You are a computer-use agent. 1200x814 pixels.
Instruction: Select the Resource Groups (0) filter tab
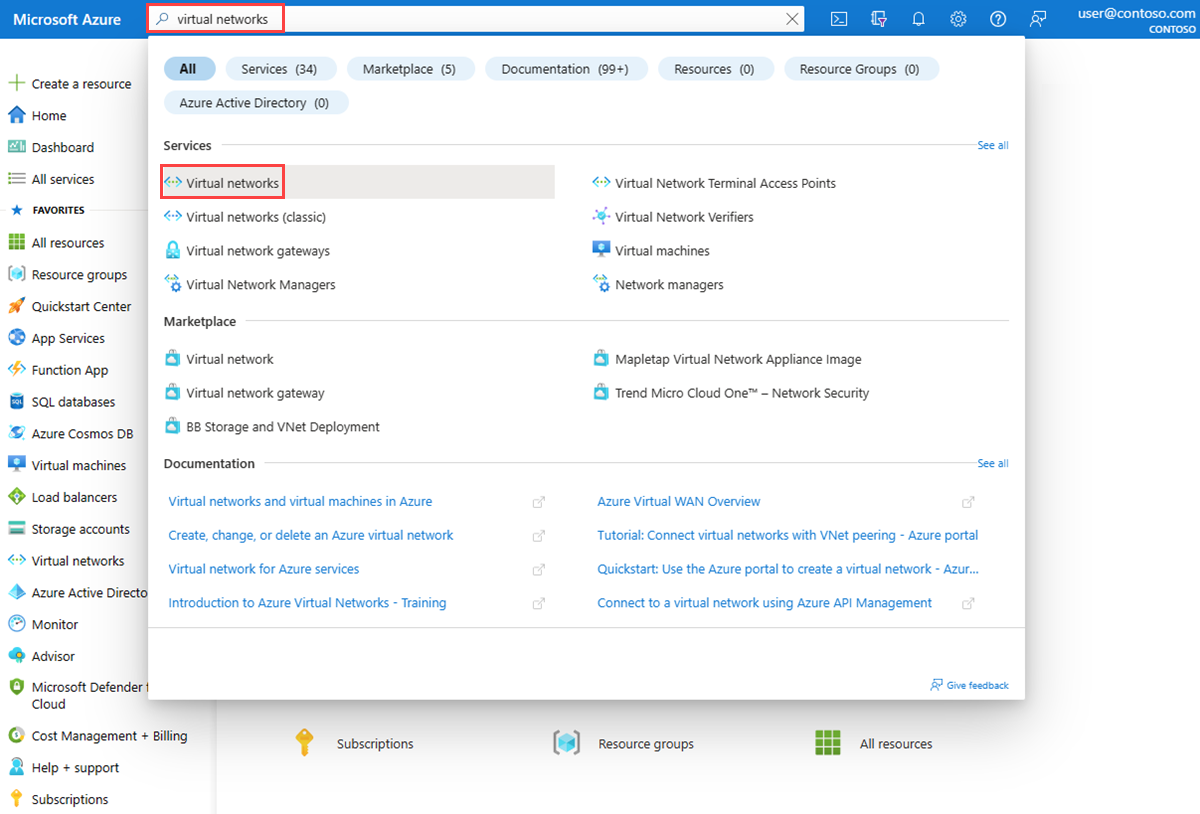[859, 69]
